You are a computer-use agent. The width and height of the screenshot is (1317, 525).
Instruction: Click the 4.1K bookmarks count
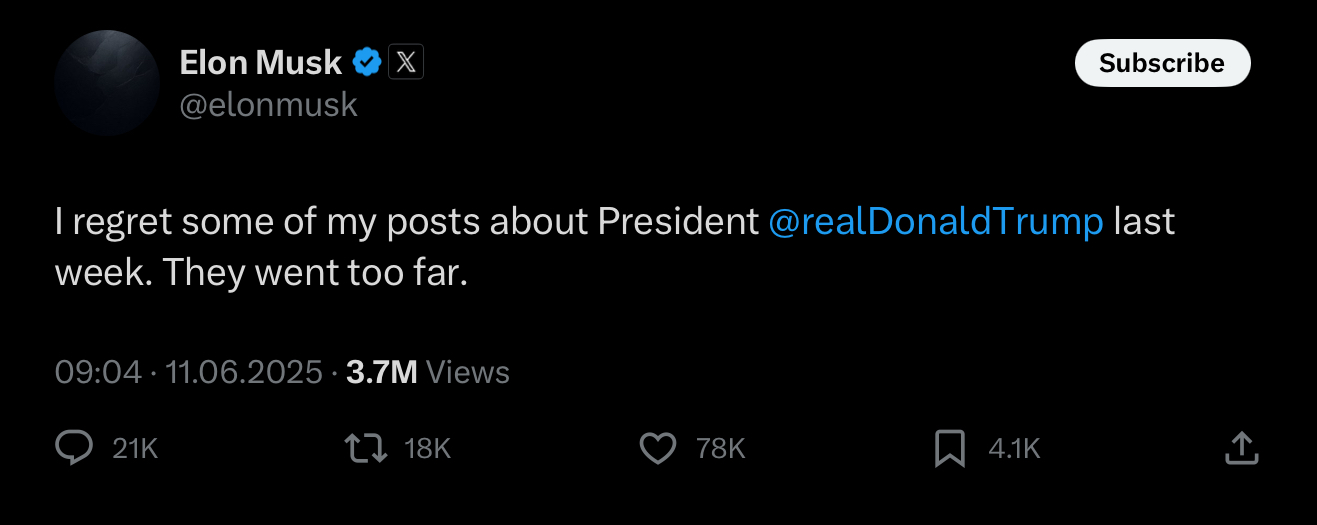[x=1014, y=450]
